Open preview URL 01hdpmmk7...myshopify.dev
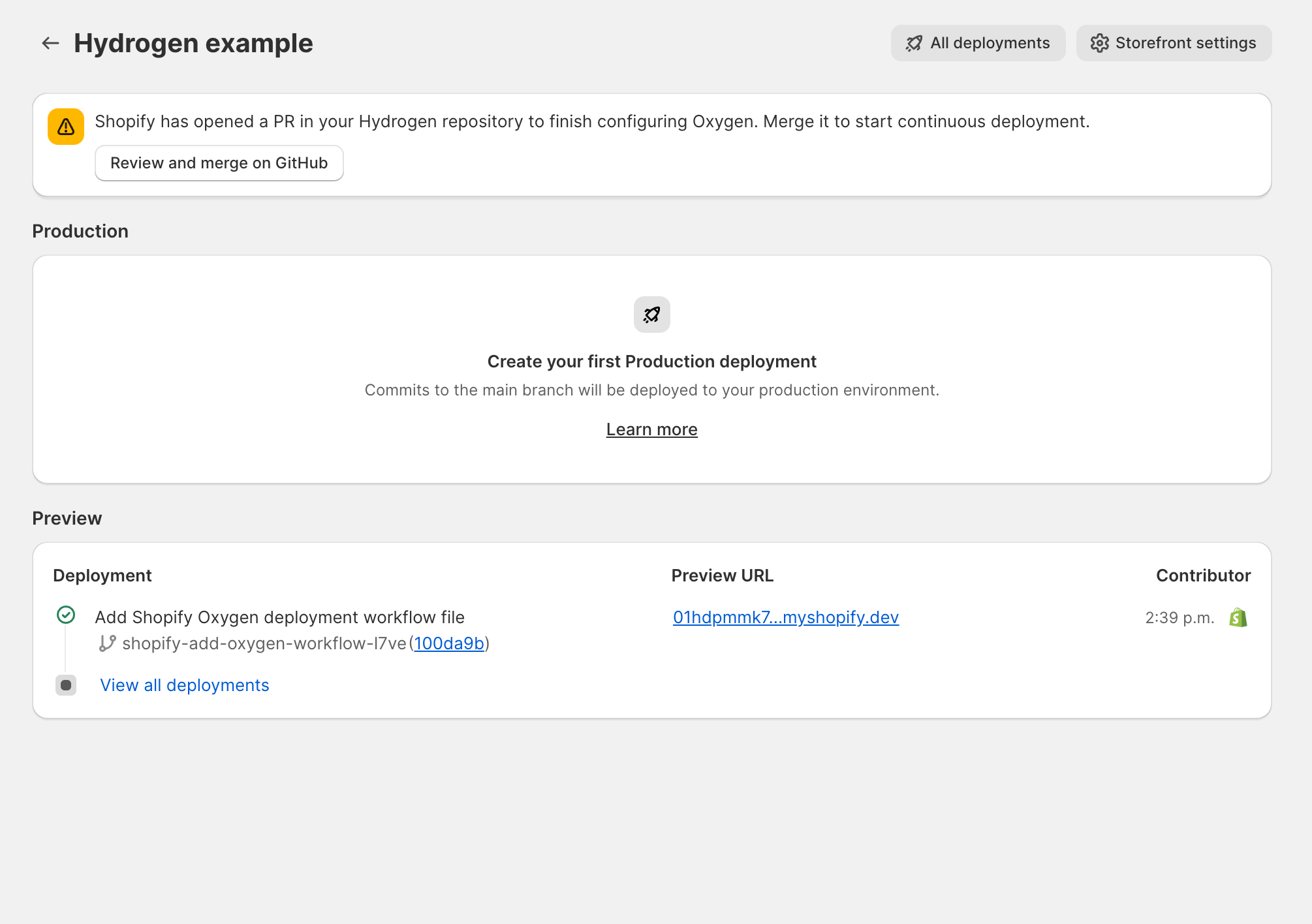This screenshot has width=1312, height=924. pos(786,617)
